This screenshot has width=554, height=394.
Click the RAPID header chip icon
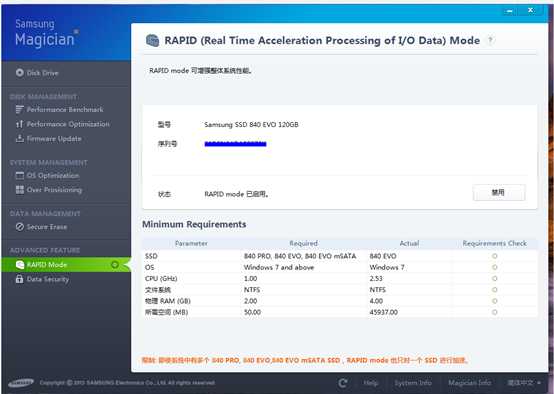tap(152, 40)
